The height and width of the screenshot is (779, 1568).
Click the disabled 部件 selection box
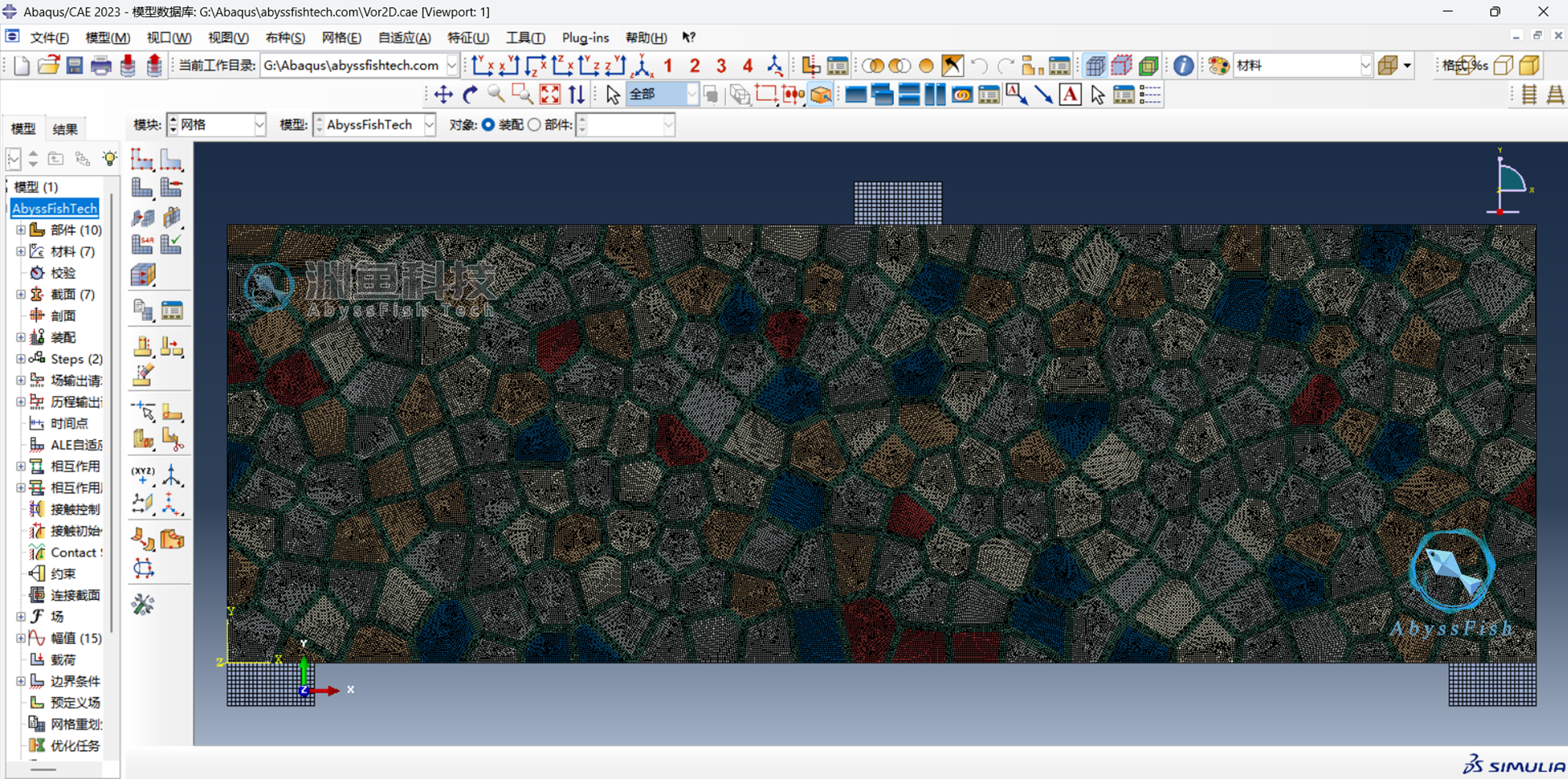626,125
